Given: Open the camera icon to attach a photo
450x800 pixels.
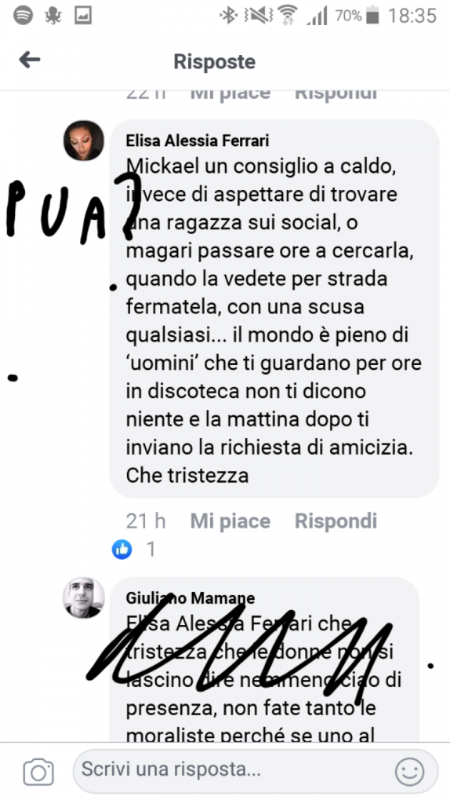Looking at the screenshot, I should [38, 771].
